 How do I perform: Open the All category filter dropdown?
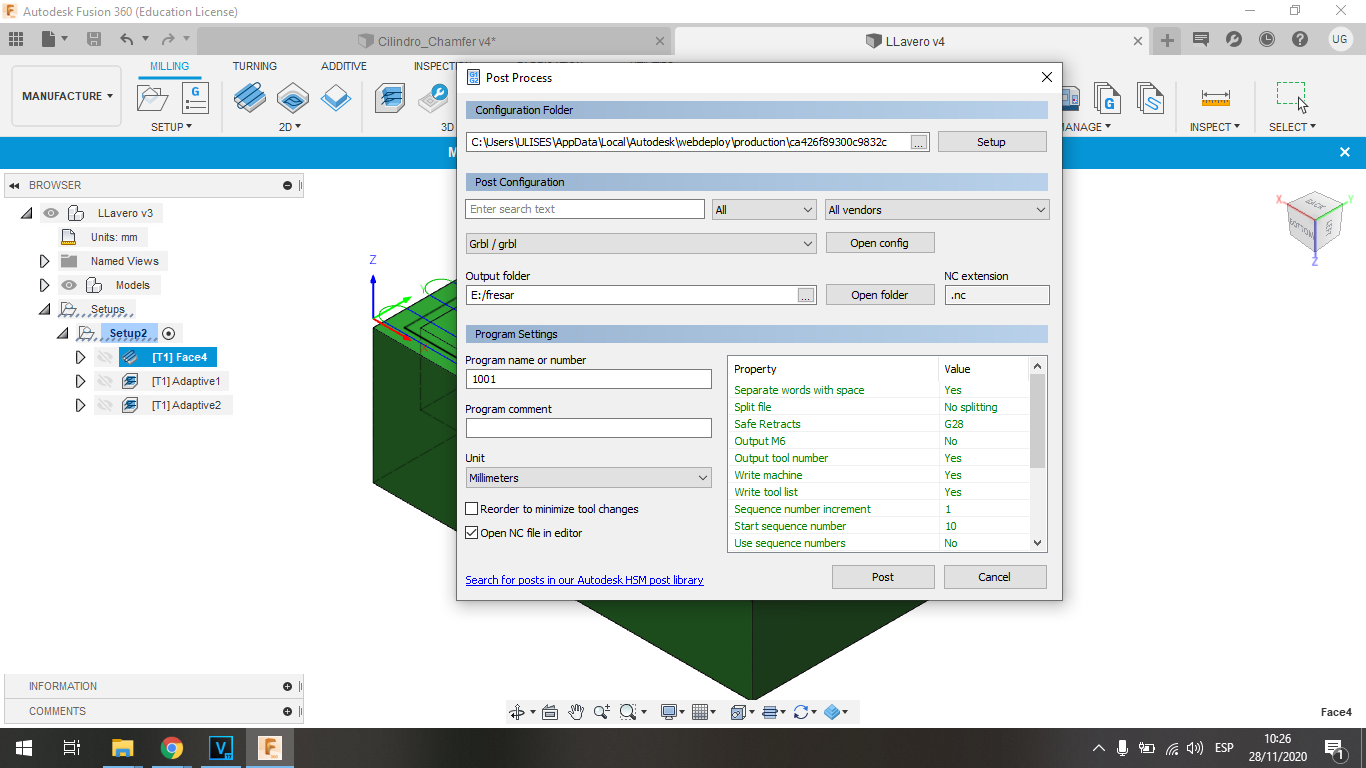click(x=764, y=210)
